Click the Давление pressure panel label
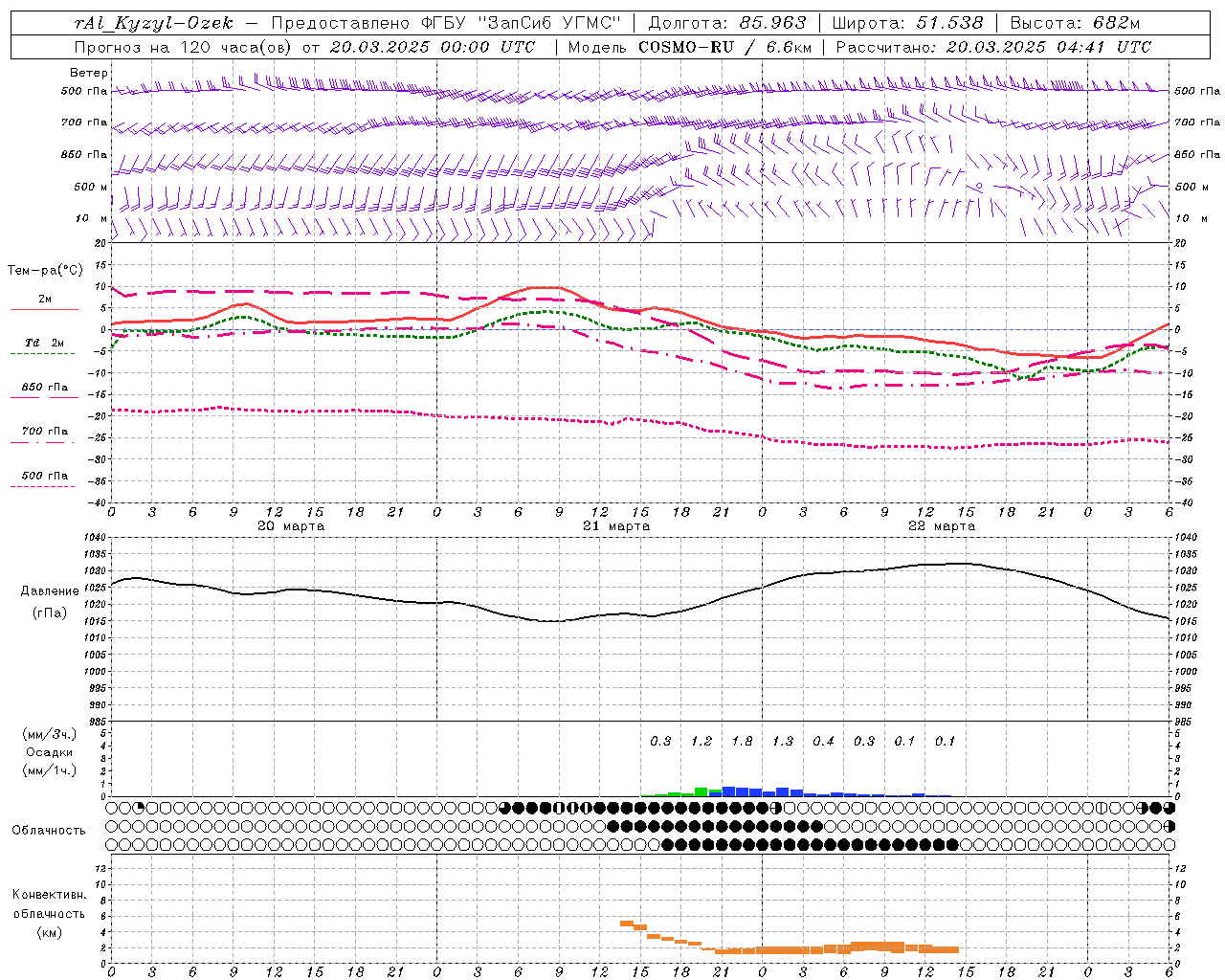Screen dimensions: 1225x980 tap(50, 591)
